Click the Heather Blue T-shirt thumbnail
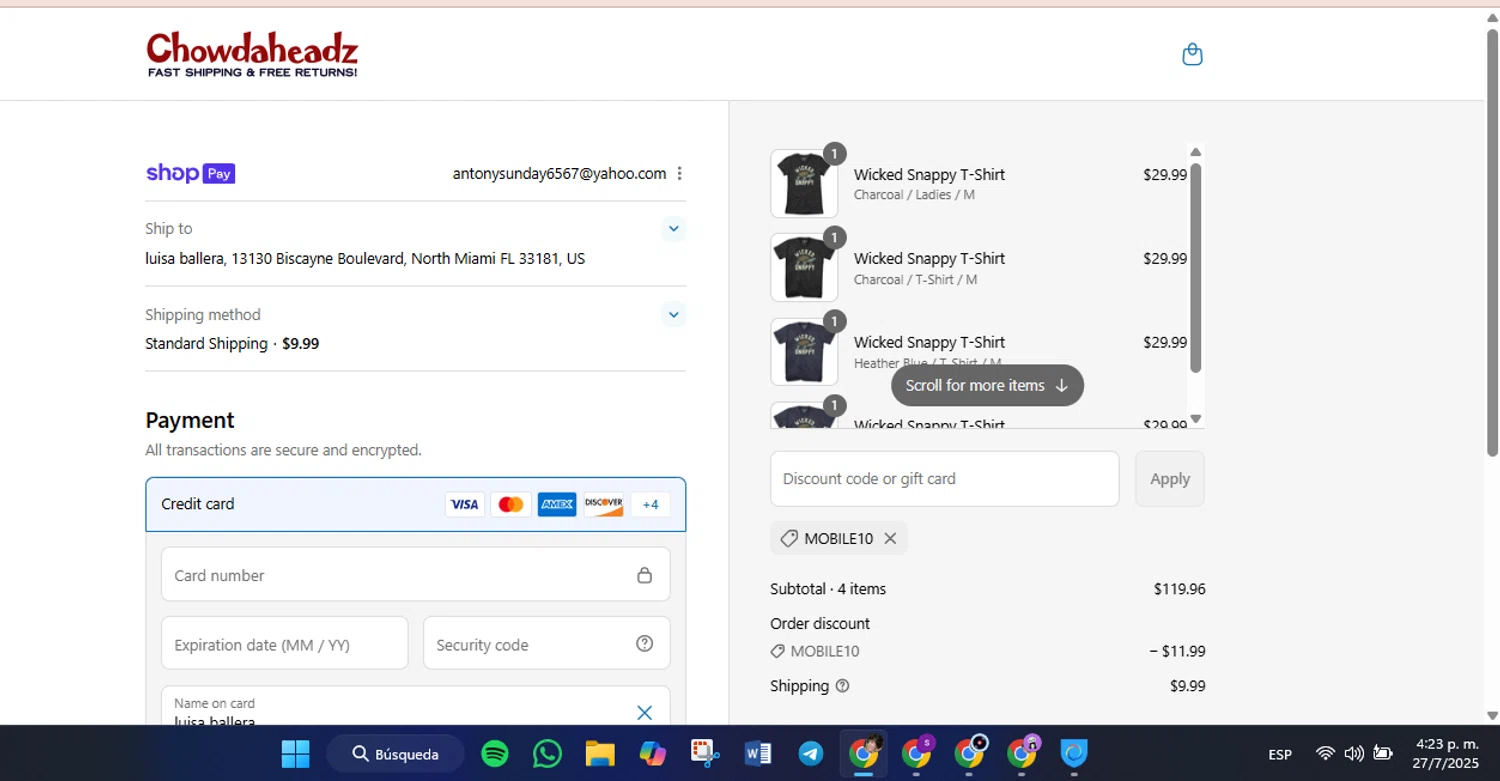Viewport: 1500px width, 781px height. (x=804, y=352)
